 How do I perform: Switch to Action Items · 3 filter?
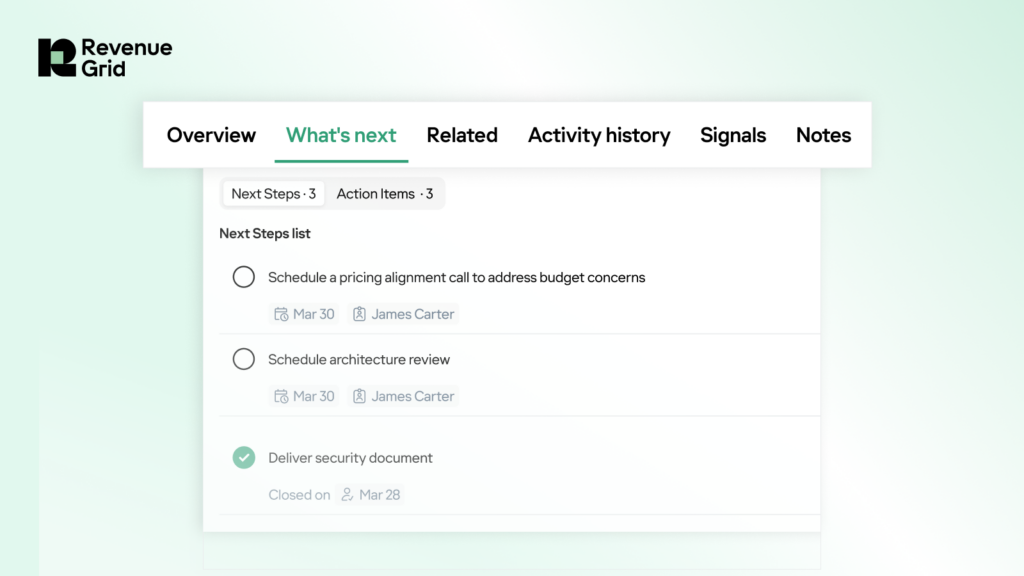pyautogui.click(x=385, y=194)
